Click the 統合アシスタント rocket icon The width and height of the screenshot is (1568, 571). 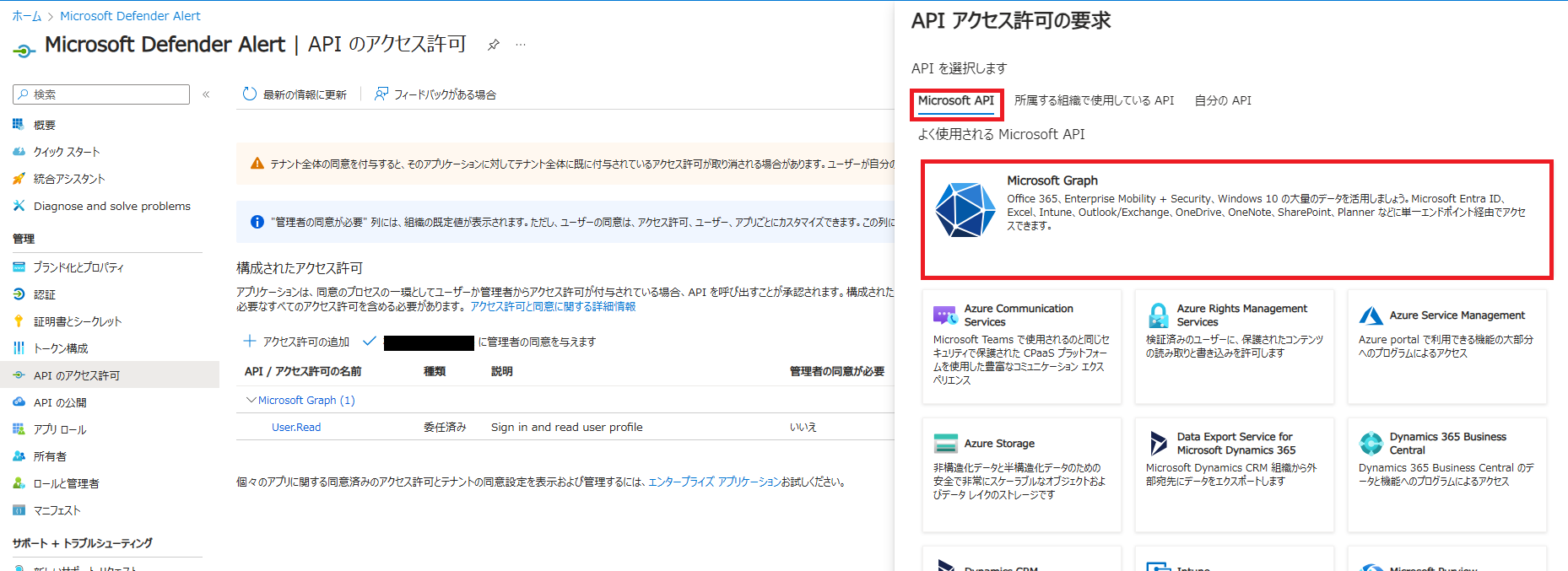[19, 179]
